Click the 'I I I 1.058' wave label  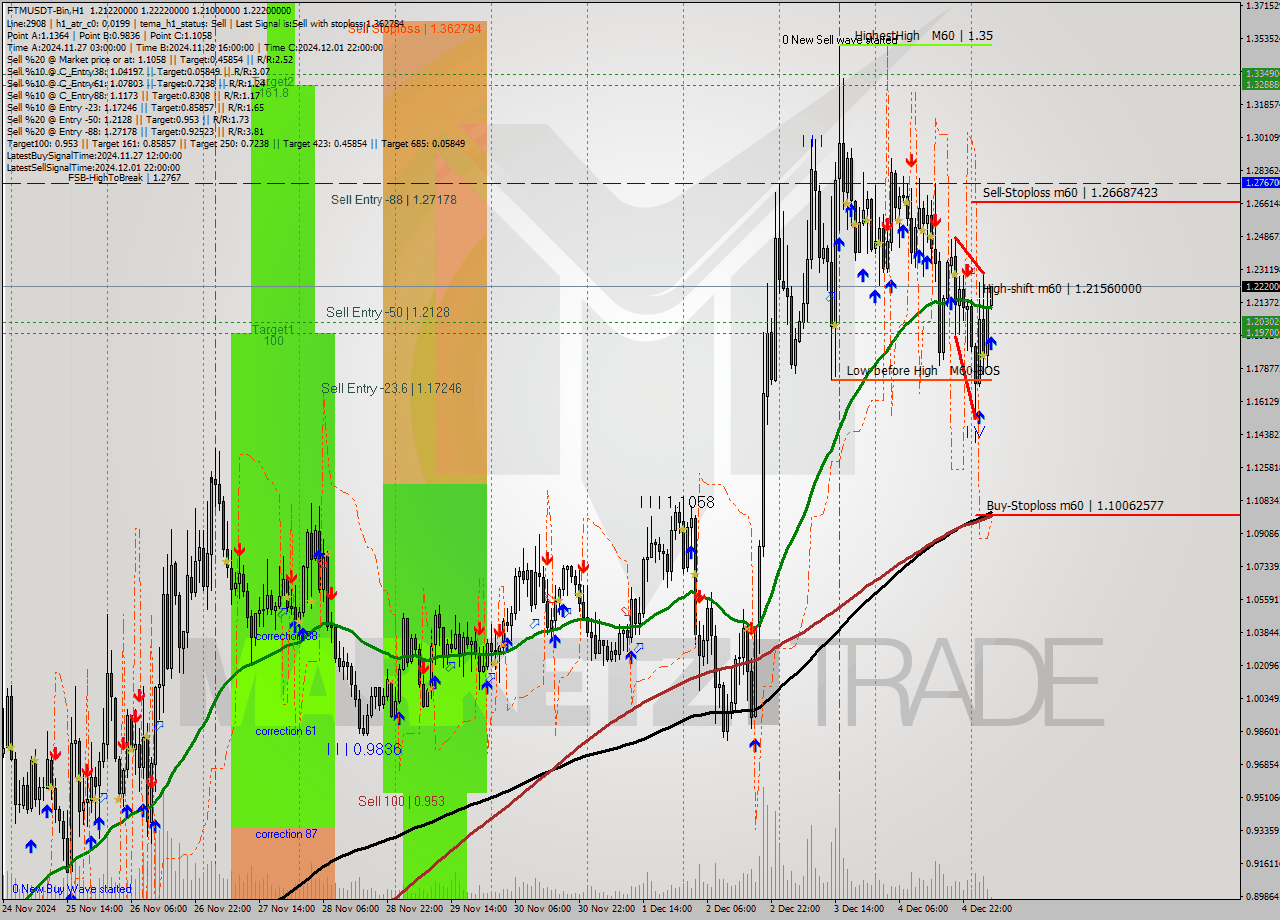coord(678,503)
